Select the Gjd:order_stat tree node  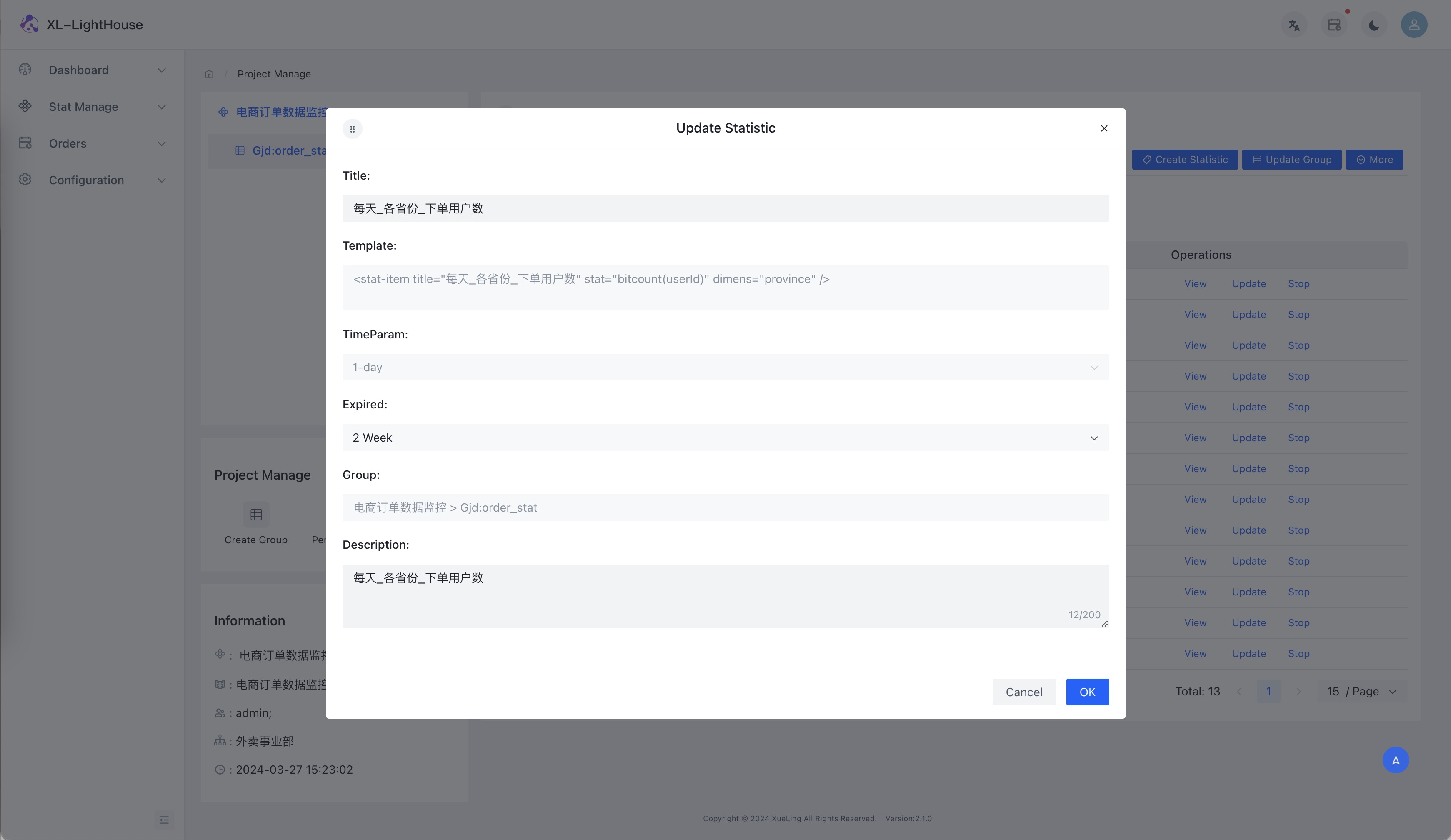tap(289, 150)
